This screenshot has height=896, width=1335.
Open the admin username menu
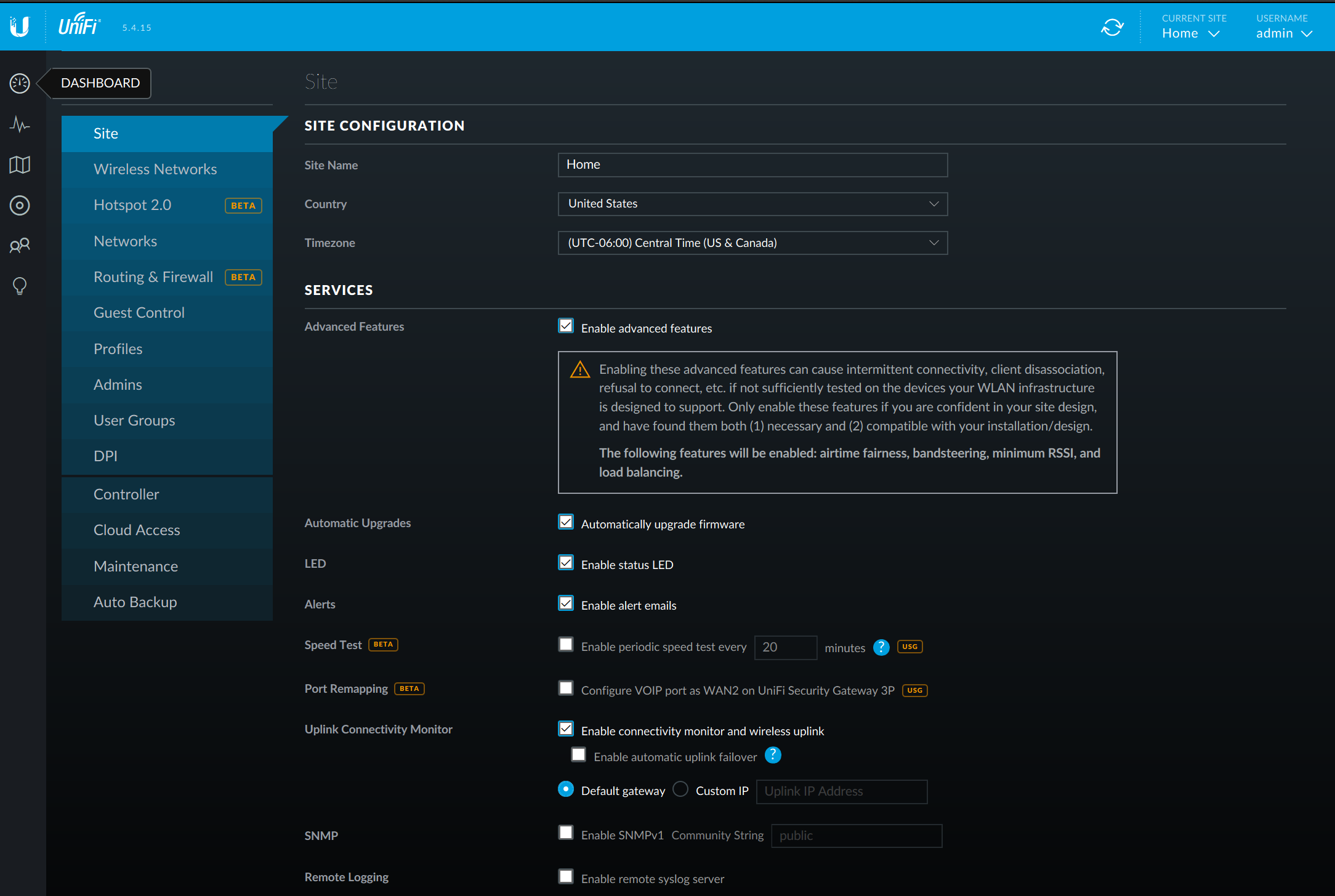[1283, 33]
